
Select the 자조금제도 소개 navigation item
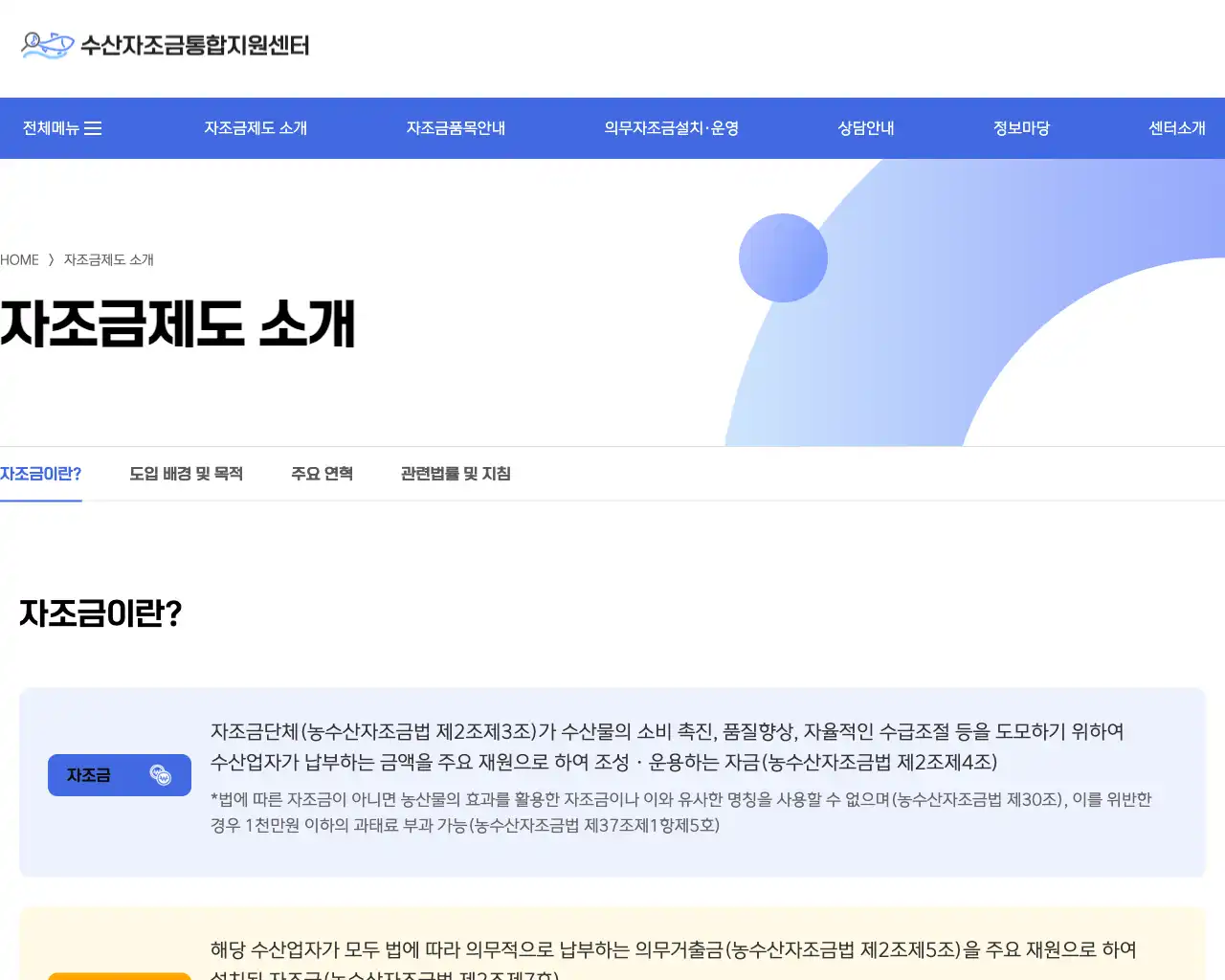[255, 127]
